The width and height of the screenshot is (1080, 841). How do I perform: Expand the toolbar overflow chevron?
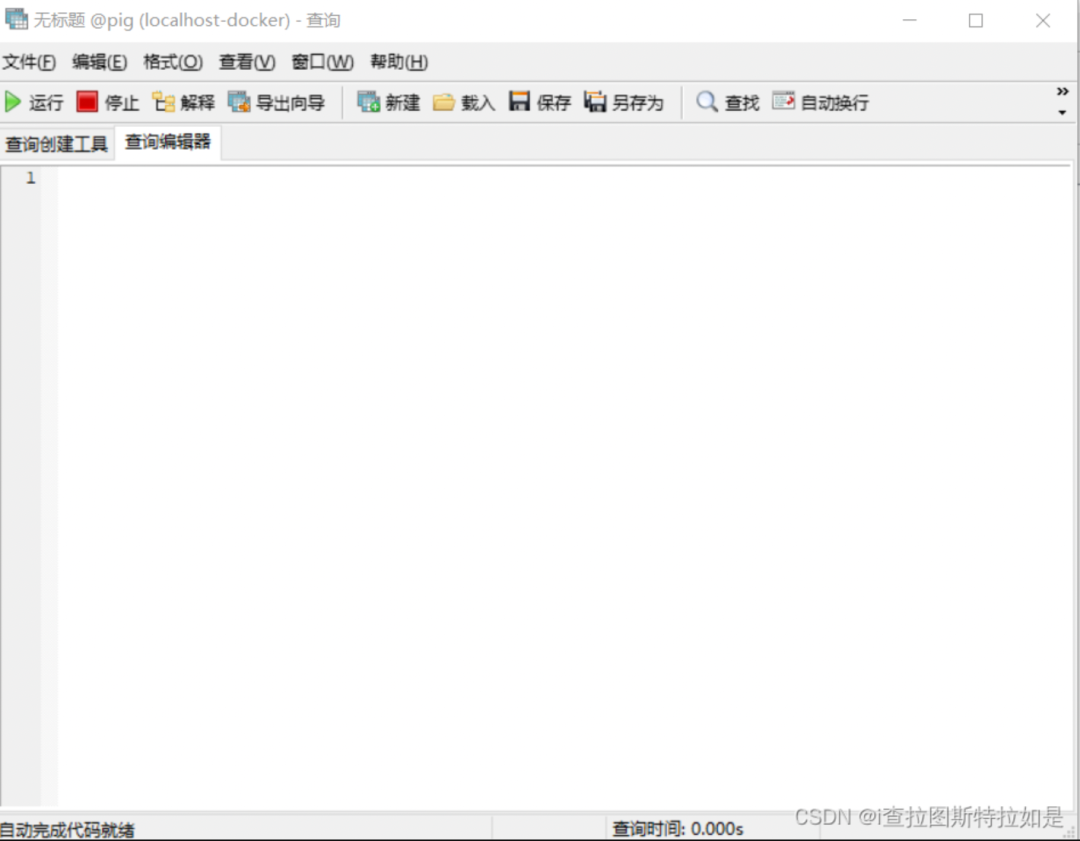tap(1062, 93)
